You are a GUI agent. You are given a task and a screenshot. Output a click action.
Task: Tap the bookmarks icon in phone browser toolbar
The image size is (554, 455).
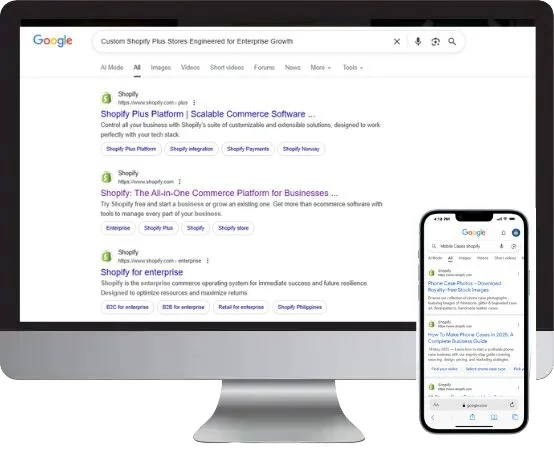[x=494, y=417]
